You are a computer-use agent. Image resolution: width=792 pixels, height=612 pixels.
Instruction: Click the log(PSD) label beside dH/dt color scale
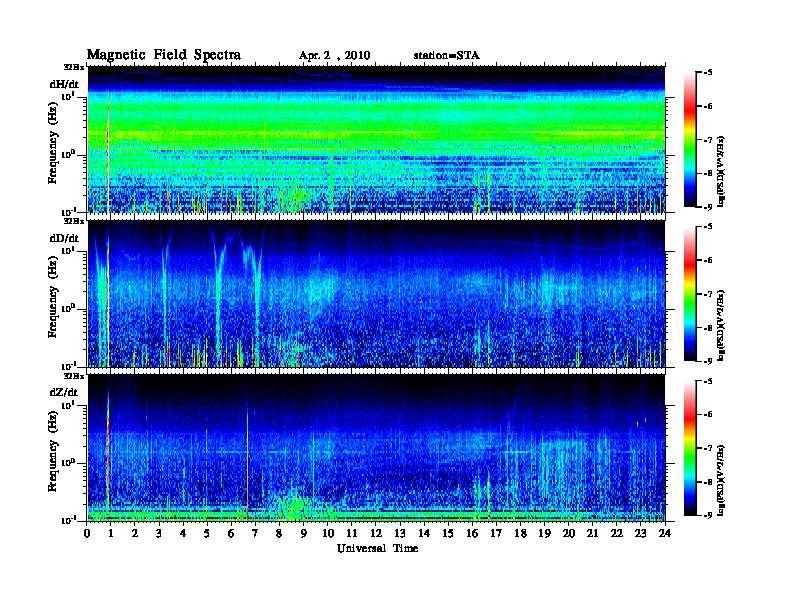coord(722,171)
